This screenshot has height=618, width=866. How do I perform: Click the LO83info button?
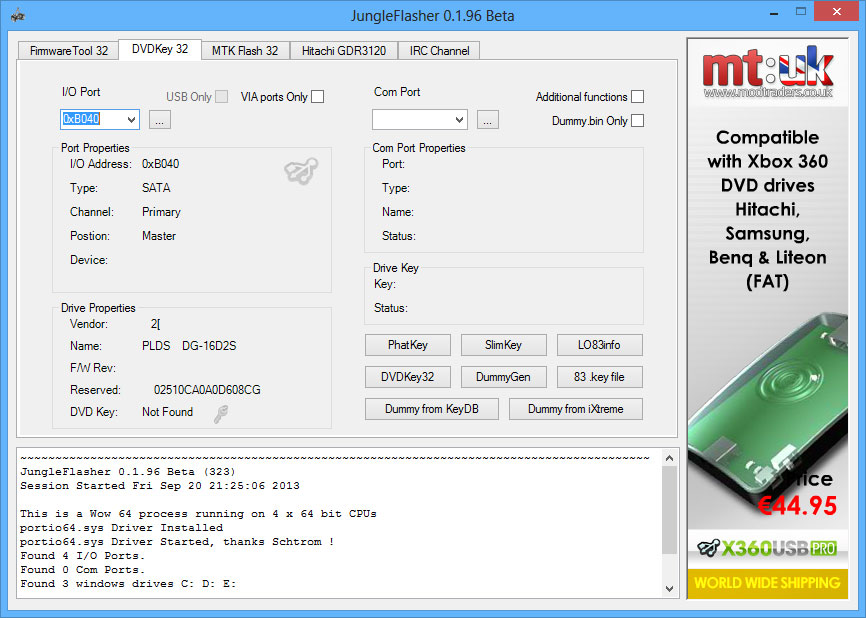coord(599,345)
